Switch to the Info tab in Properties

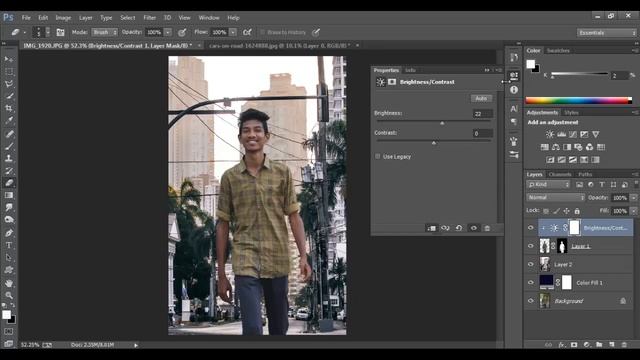(x=410, y=70)
